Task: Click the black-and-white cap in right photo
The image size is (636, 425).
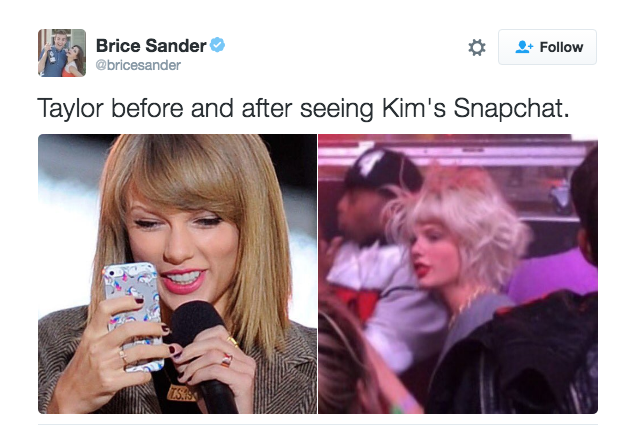Action: (379, 170)
